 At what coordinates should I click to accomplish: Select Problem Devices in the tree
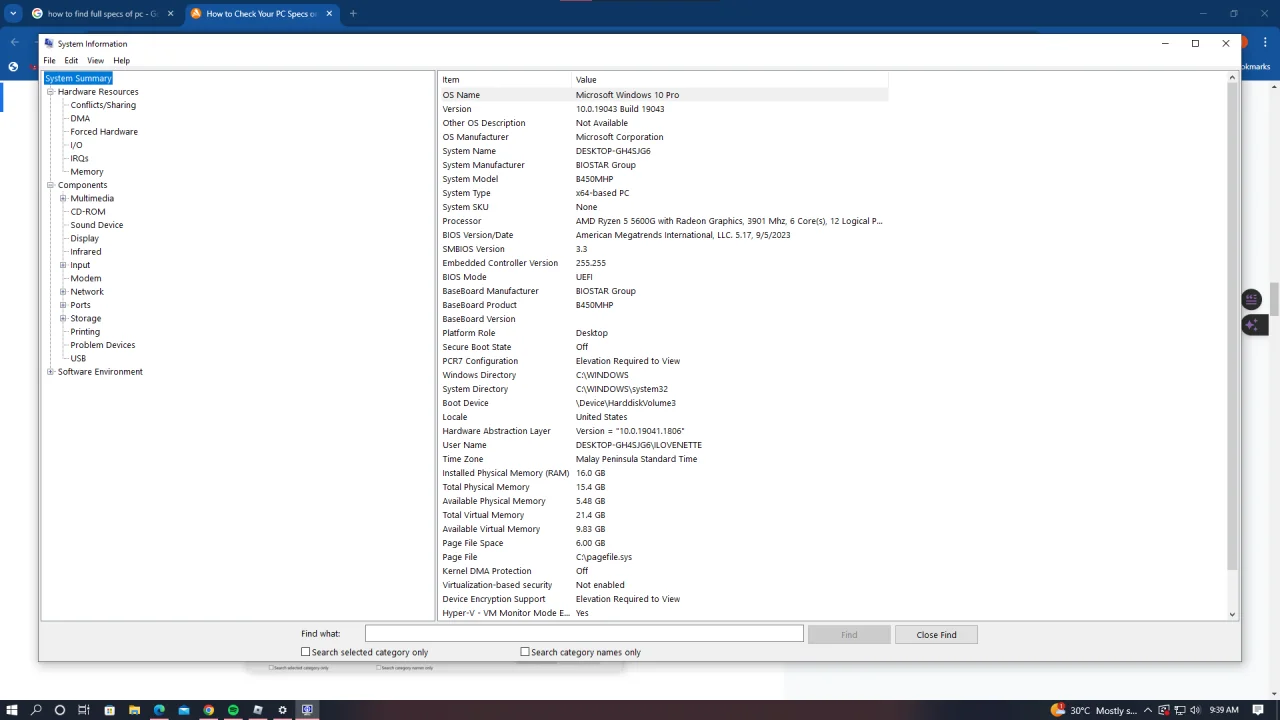(103, 345)
